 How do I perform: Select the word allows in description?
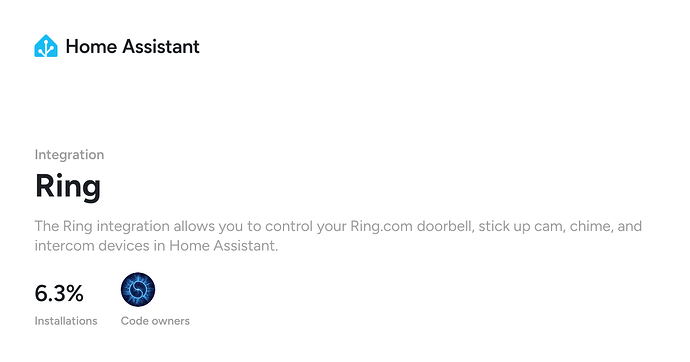pos(194,226)
